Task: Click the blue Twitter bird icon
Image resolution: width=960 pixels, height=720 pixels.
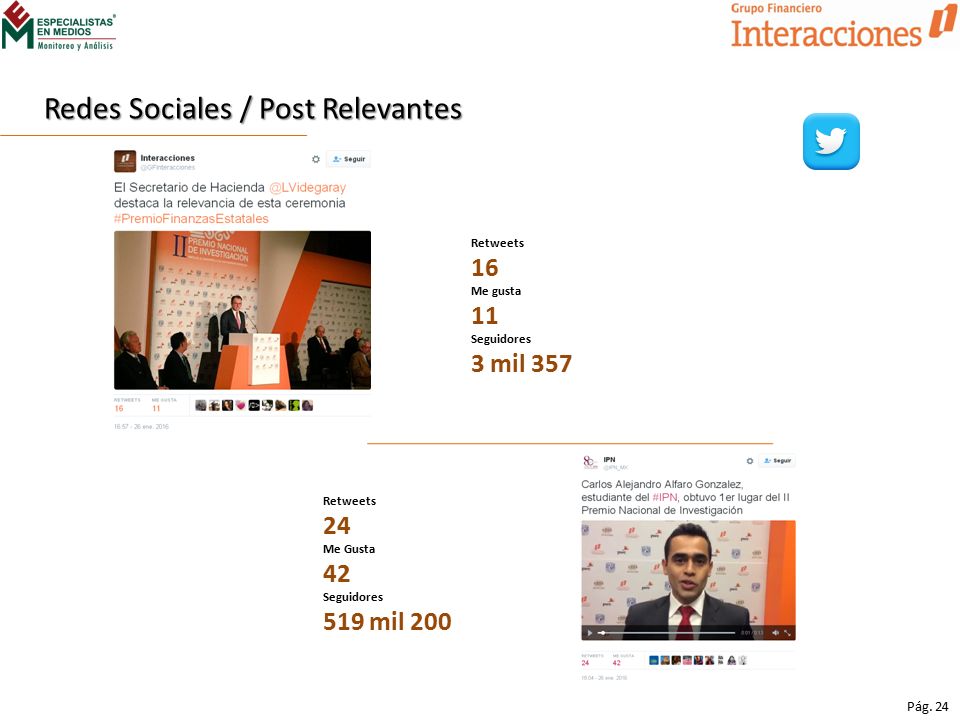Action: pos(831,141)
